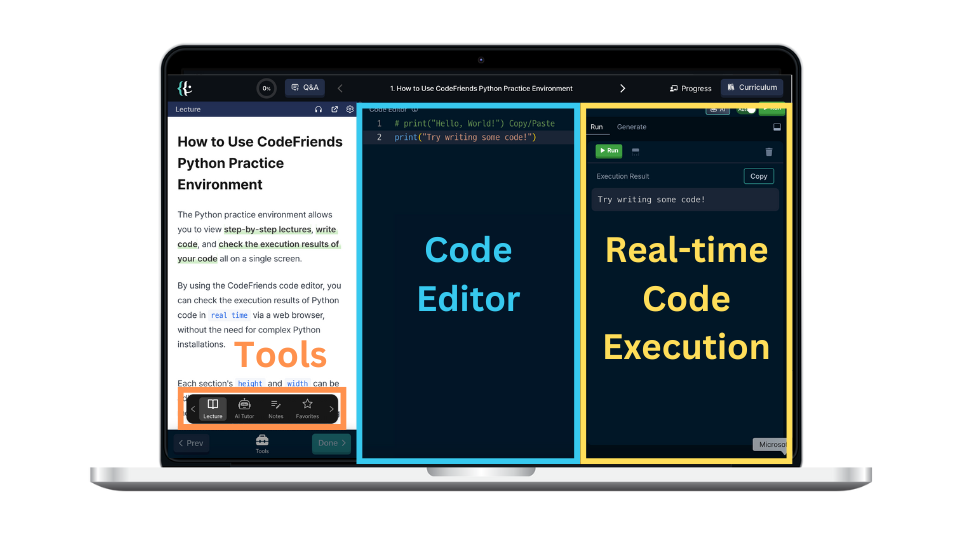Go to next lesson with right chevron
Viewport: 960px width, 540px height.
tap(623, 88)
